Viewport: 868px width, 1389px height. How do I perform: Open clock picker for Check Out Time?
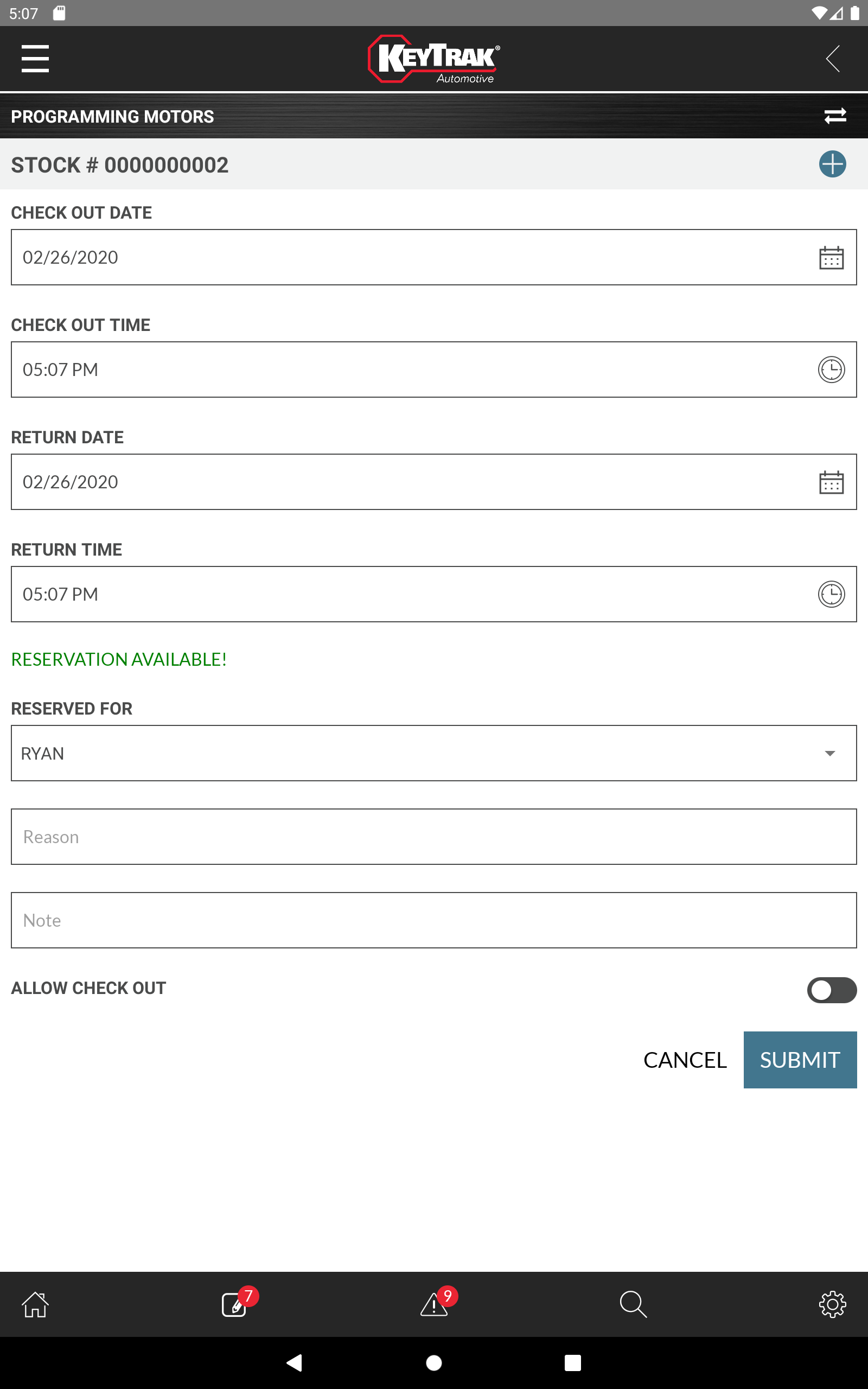point(831,369)
